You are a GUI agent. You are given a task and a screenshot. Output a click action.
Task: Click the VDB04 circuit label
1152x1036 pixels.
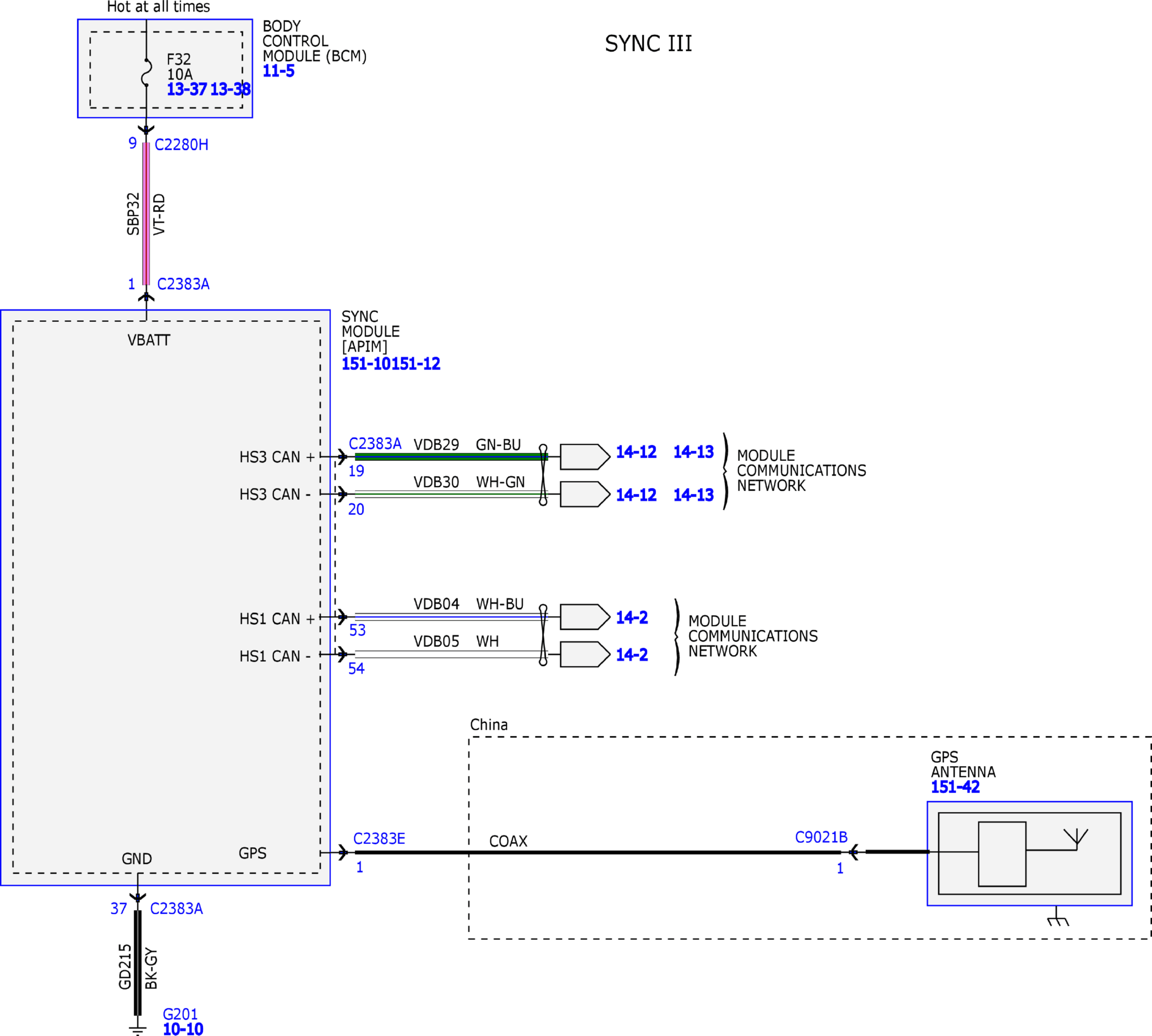tap(436, 604)
